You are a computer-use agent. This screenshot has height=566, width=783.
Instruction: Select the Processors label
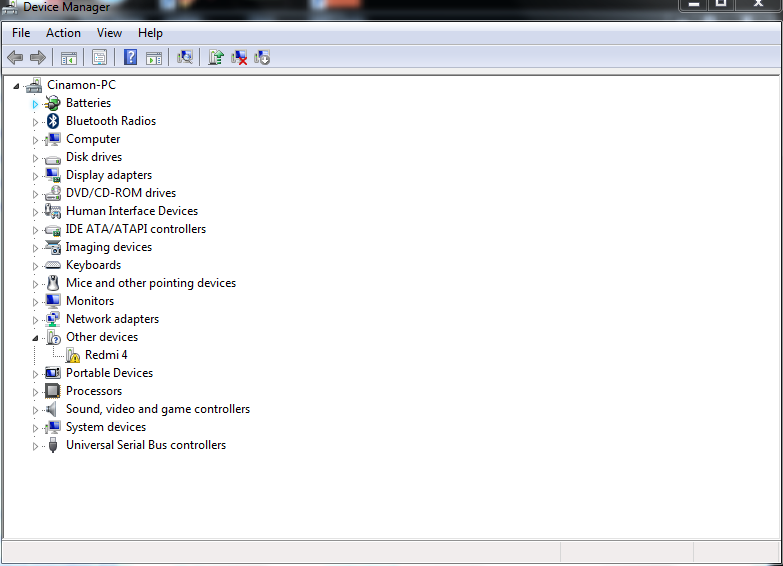pyautogui.click(x=94, y=391)
